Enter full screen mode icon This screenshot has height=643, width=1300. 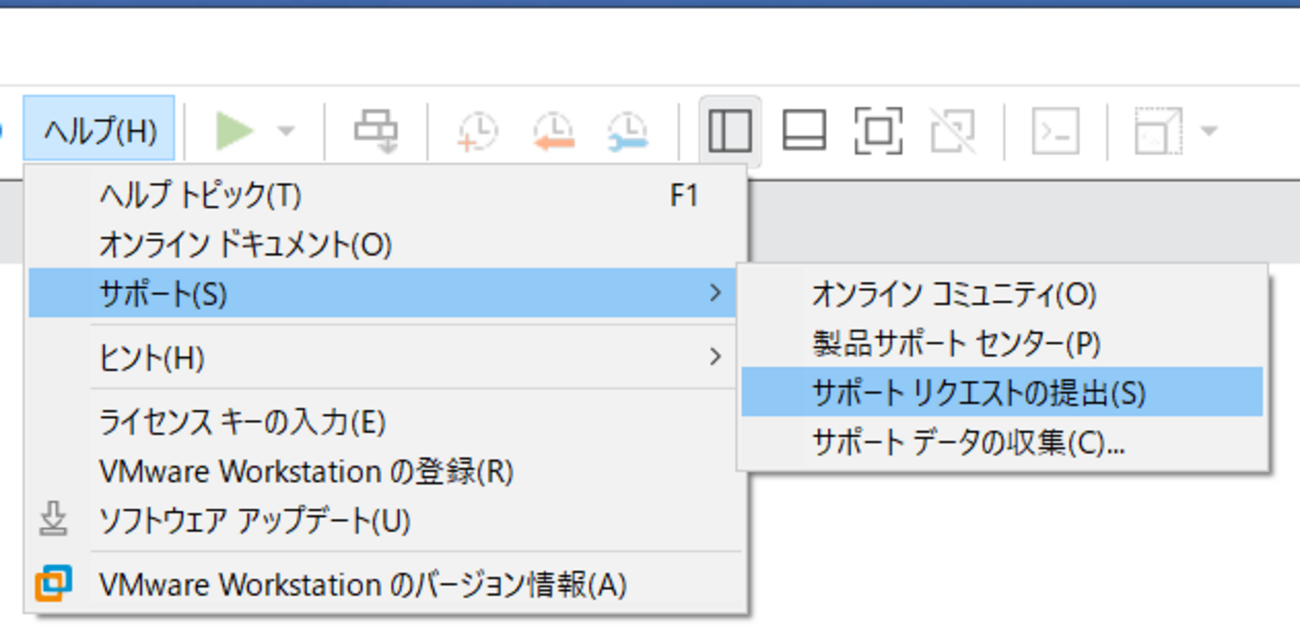[878, 131]
